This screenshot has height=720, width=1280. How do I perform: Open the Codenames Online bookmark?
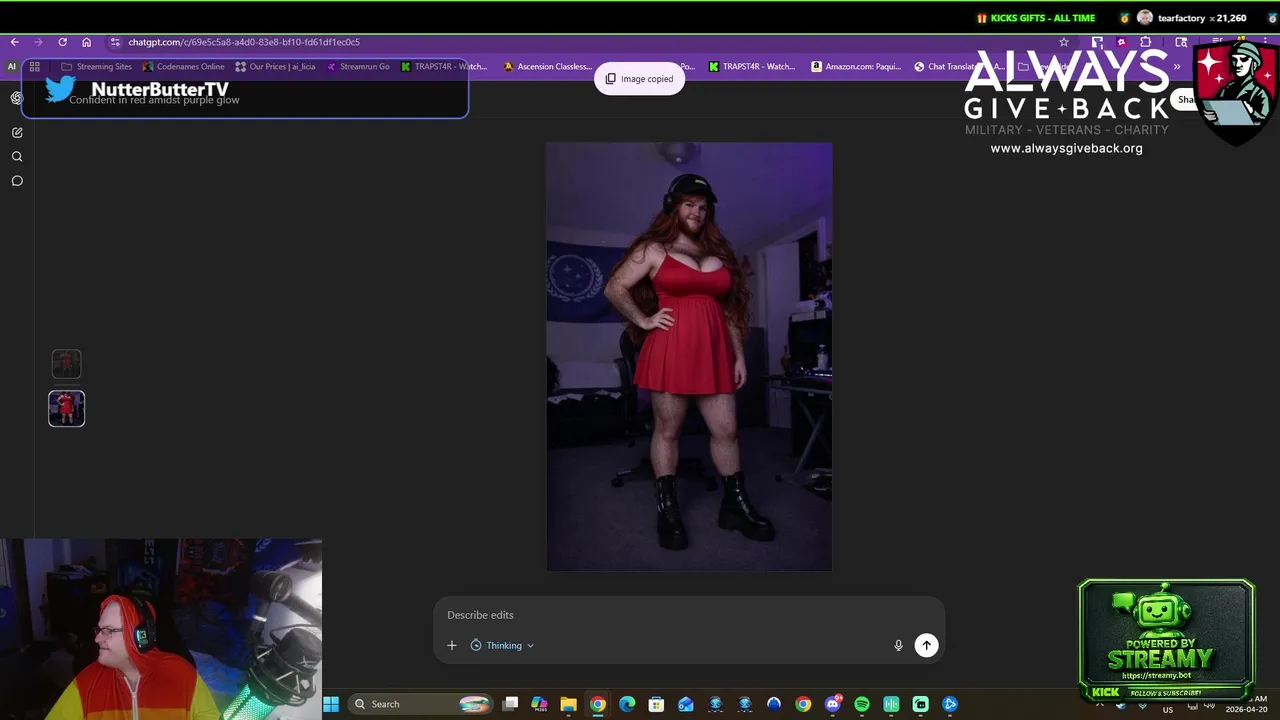(x=183, y=67)
